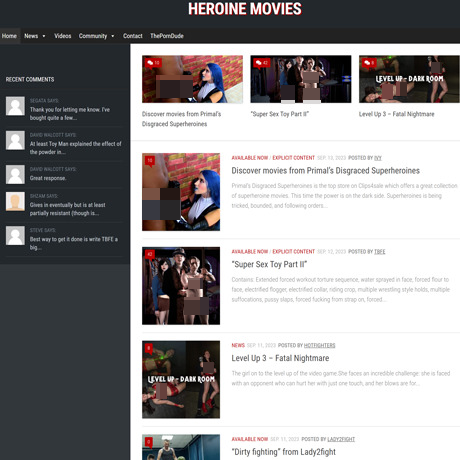The image size is (460, 460).
Task: Click the author link HOTFIGHTERS
Action: [320, 345]
